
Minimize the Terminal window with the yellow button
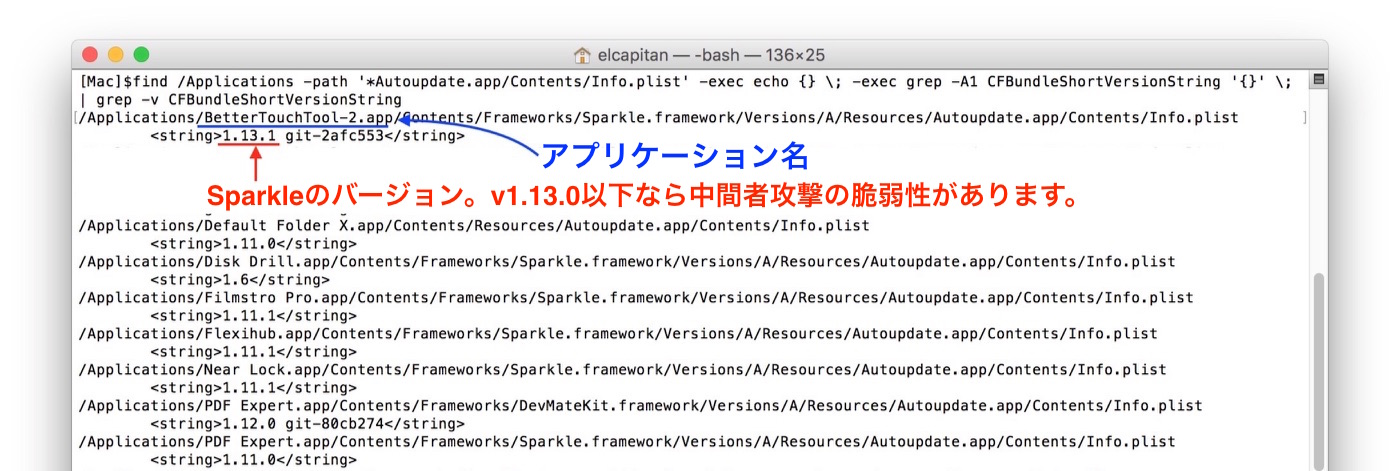tap(115, 55)
